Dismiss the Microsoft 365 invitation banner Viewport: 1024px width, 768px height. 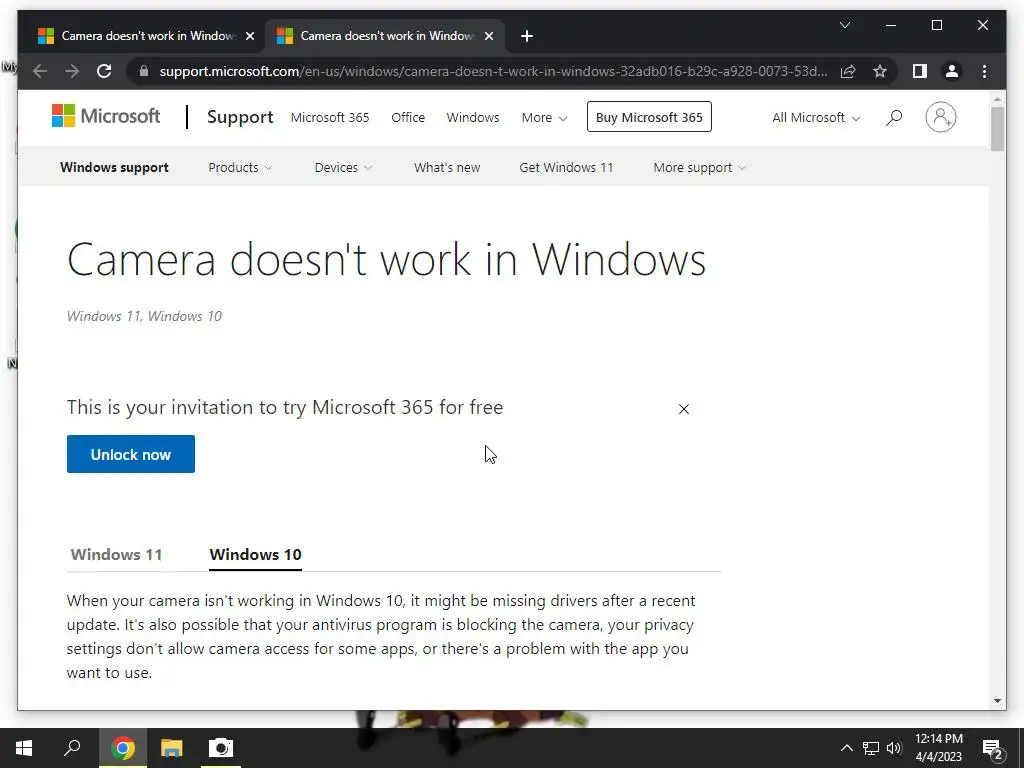click(684, 409)
